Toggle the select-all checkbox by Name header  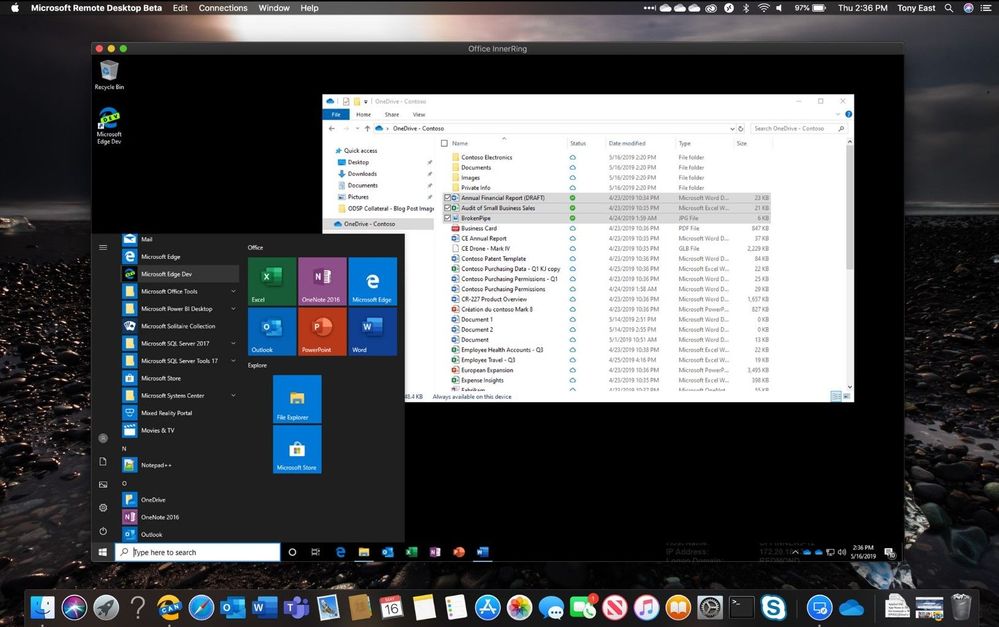coord(445,143)
